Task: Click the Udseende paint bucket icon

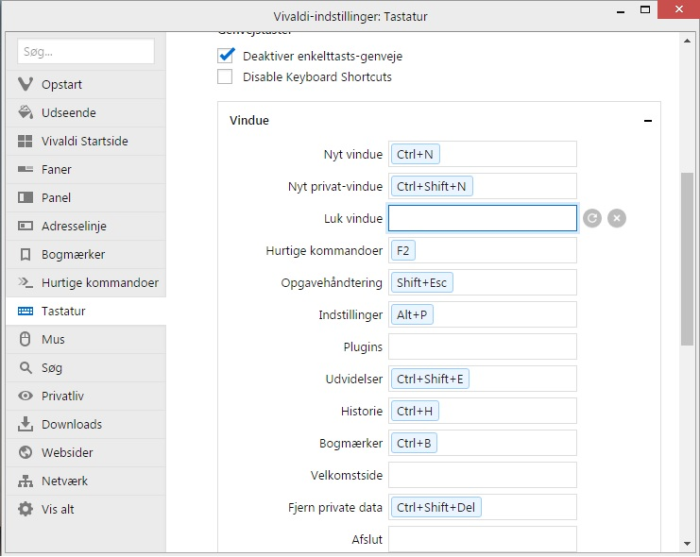Action: click(25, 112)
